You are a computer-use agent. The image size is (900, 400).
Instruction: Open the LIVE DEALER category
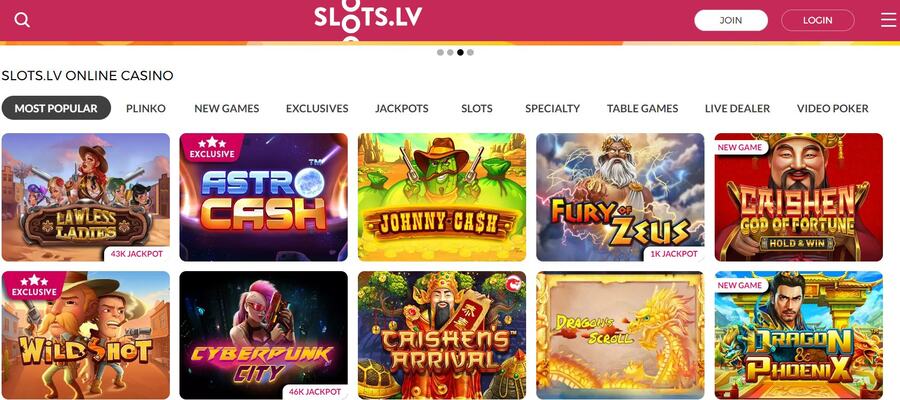(x=737, y=108)
